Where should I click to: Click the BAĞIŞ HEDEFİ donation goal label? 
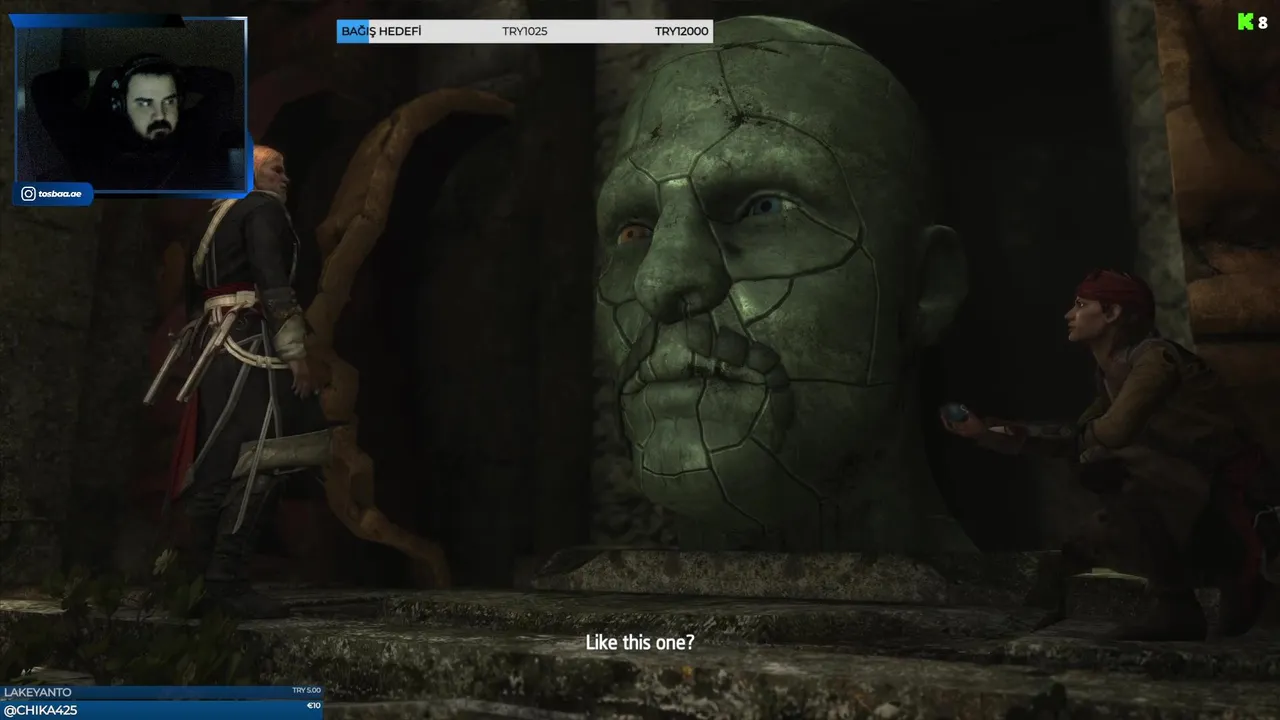pyautogui.click(x=381, y=31)
